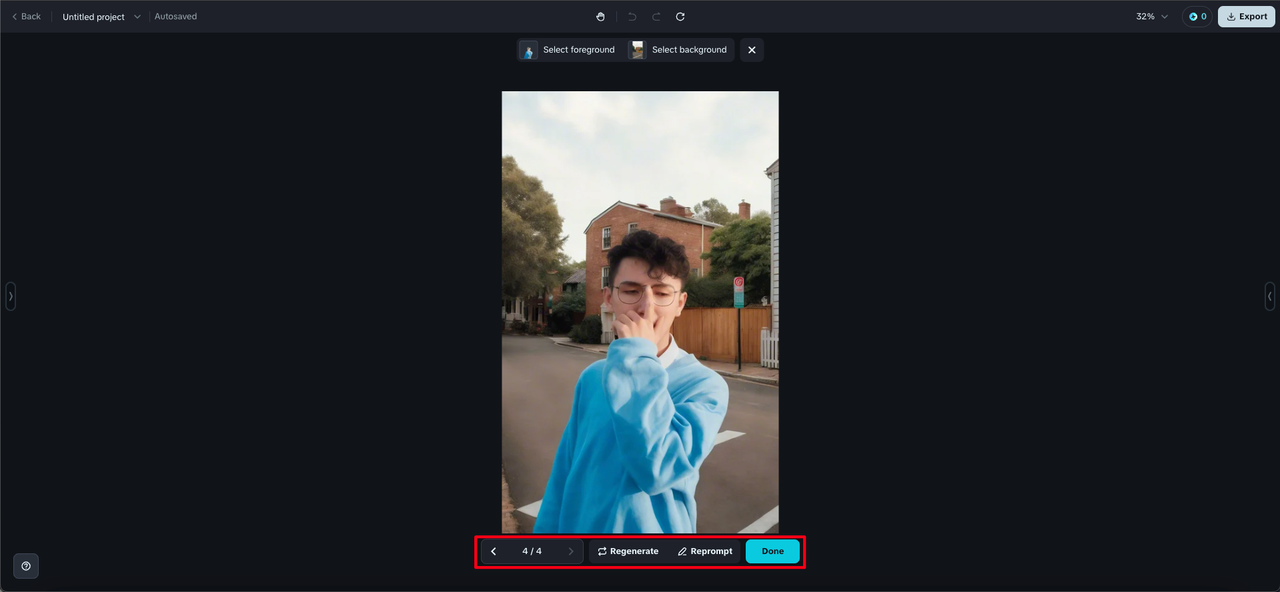Viewport: 1280px width, 592px height.
Task: Regenerate the image results
Action: (x=628, y=551)
